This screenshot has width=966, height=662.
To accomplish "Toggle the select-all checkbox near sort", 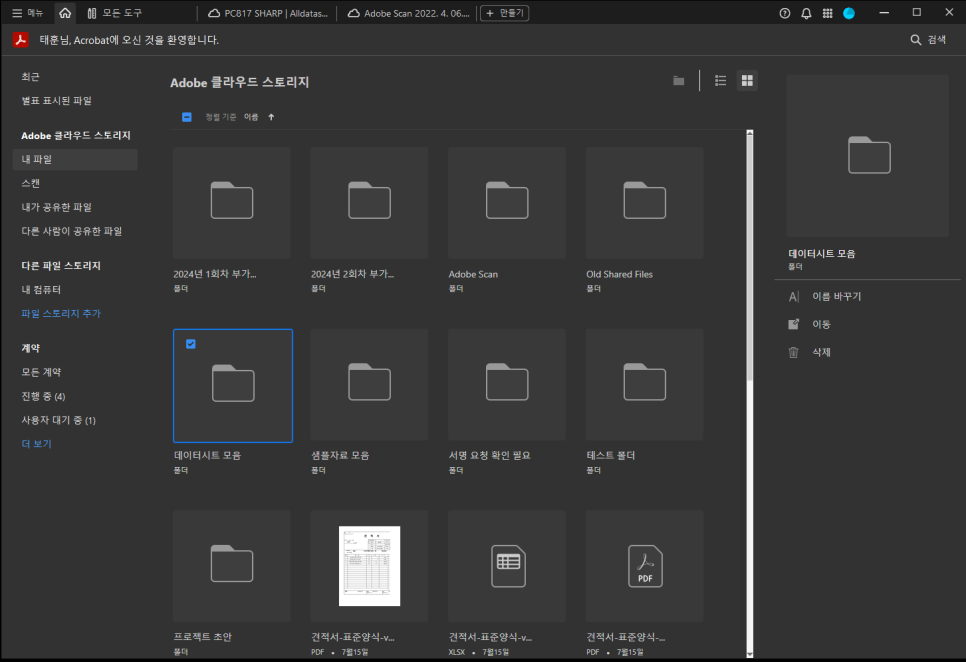I will click(x=187, y=117).
